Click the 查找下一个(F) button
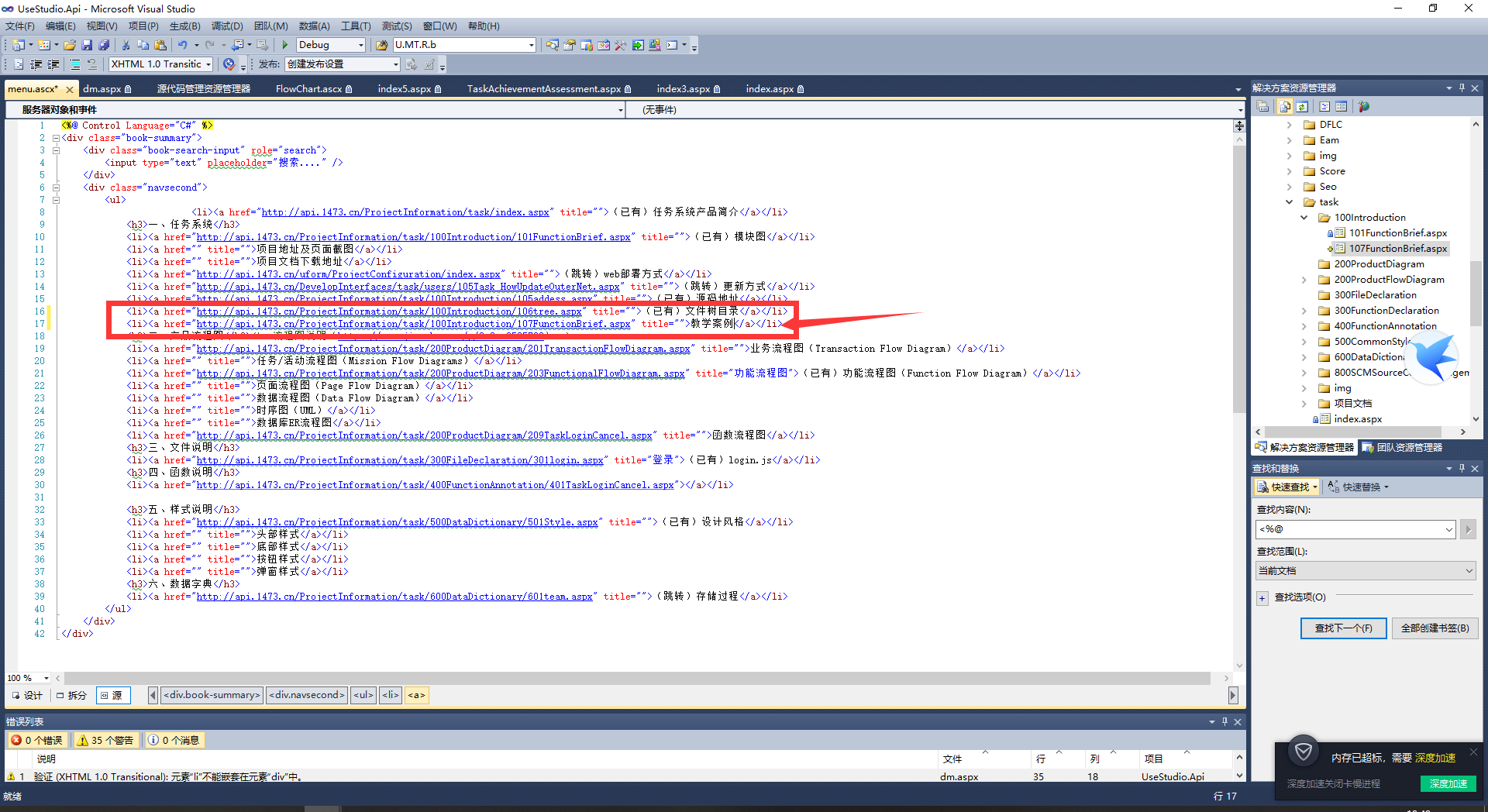The height and width of the screenshot is (812, 1488). [x=1344, y=628]
